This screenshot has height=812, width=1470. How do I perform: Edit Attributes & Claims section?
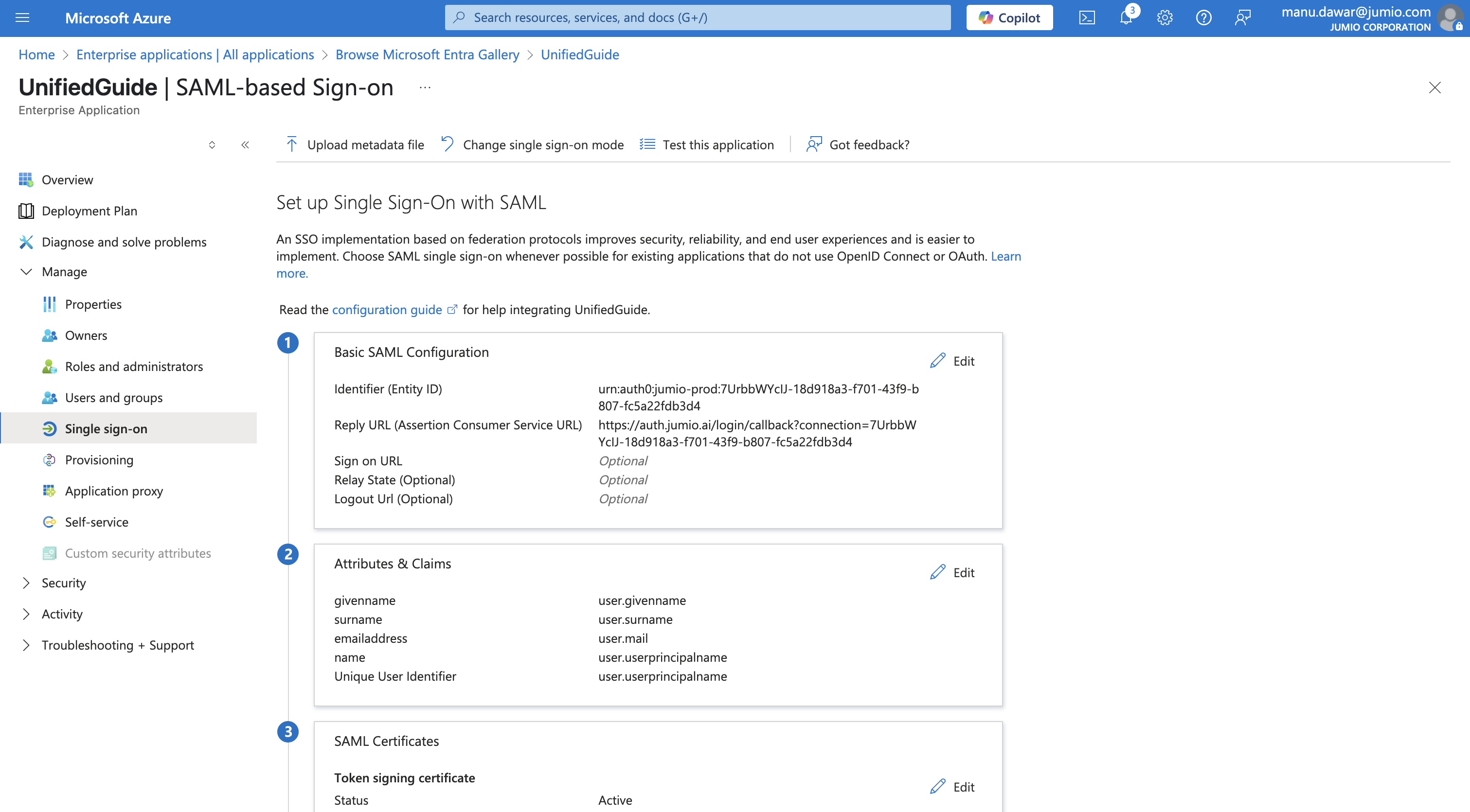(952, 572)
